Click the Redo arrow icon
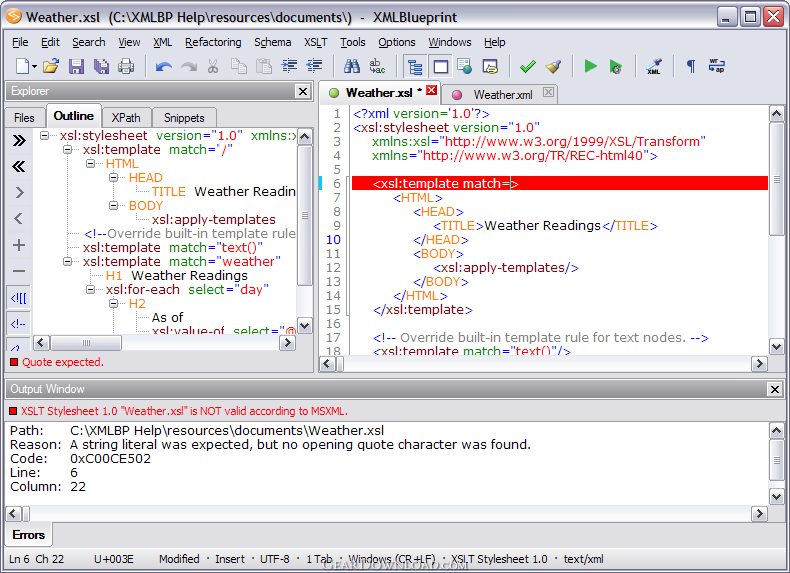 (188, 67)
